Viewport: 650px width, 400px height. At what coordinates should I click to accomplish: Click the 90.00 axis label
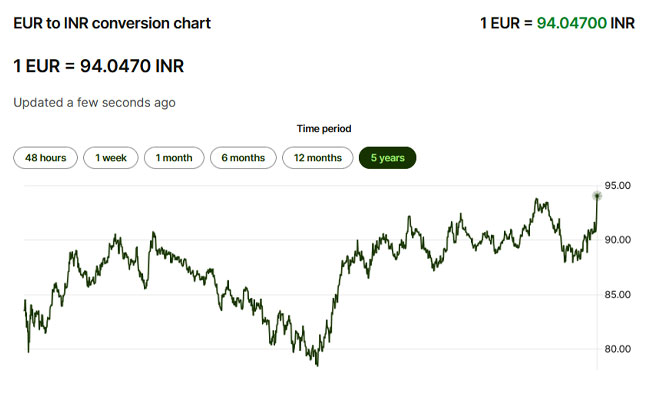pyautogui.click(x=617, y=240)
